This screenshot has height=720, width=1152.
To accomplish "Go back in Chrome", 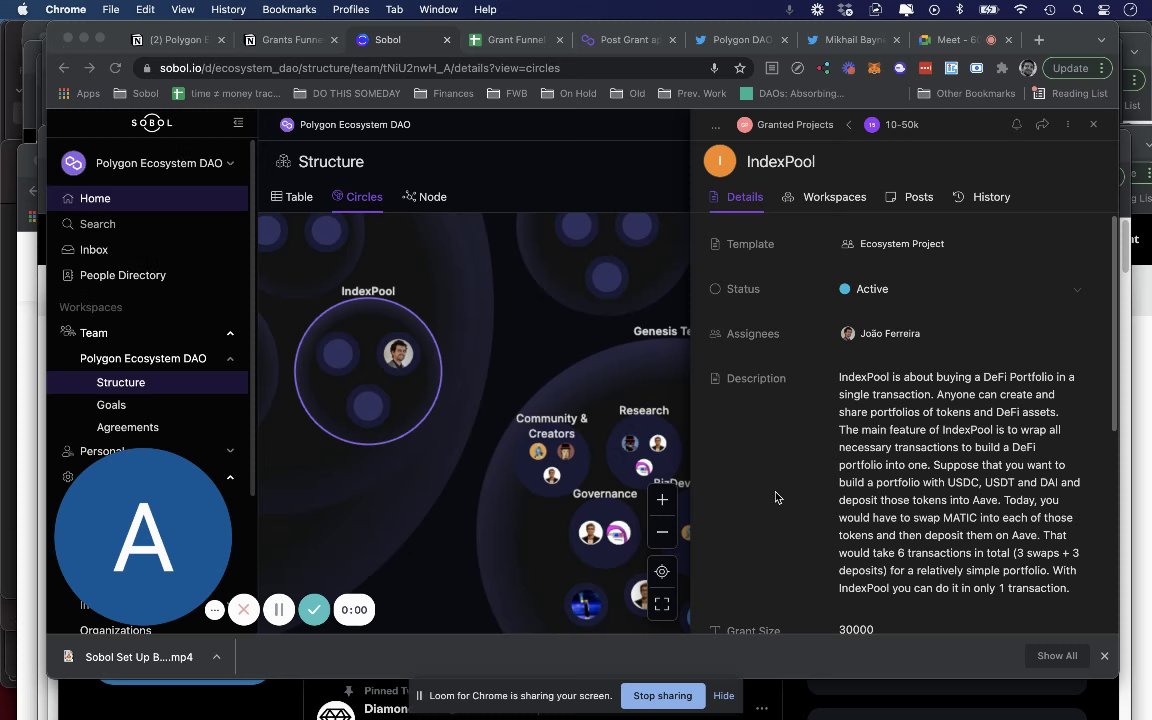I will (64, 68).
